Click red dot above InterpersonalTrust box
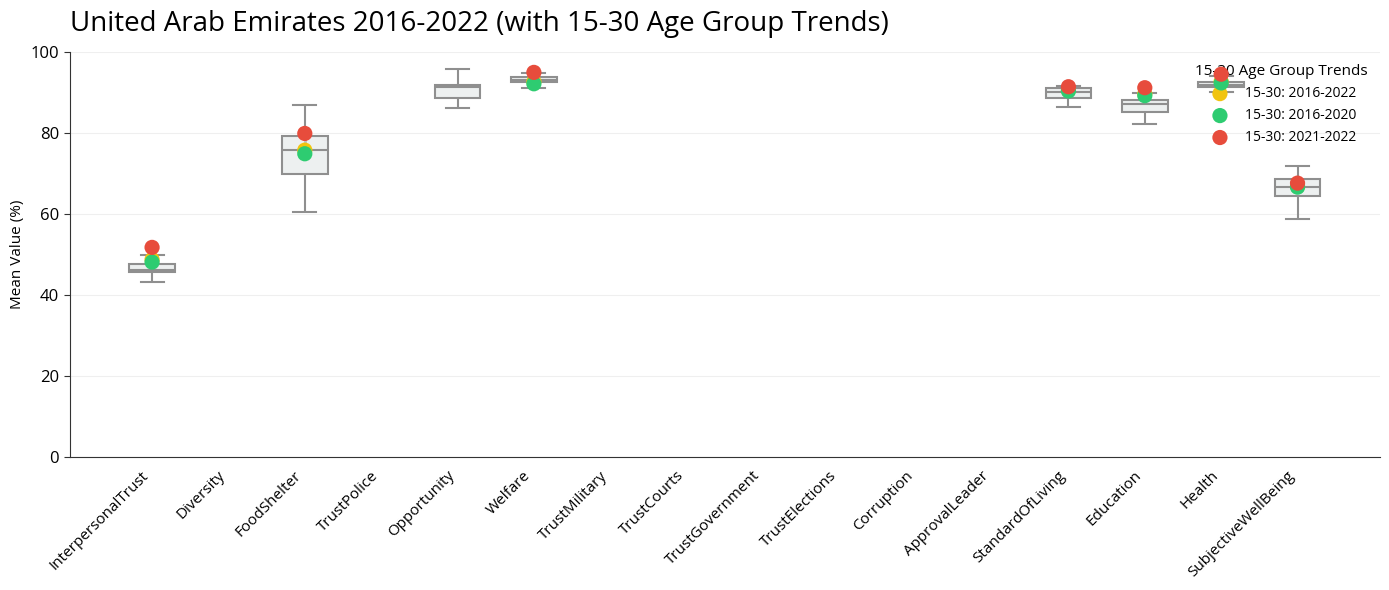 [152, 247]
